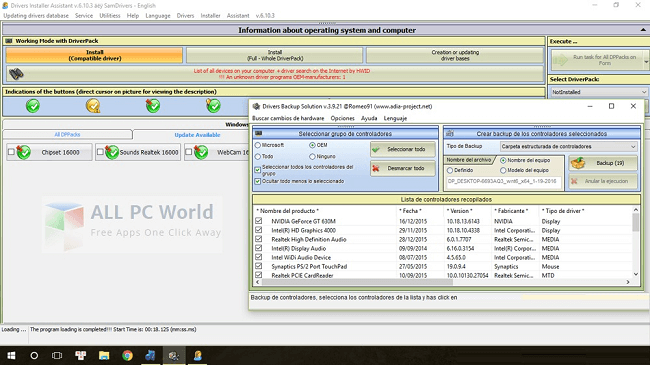Screen dimensions: 650x365
Task: Click Backup (19) button
Action: (603, 163)
